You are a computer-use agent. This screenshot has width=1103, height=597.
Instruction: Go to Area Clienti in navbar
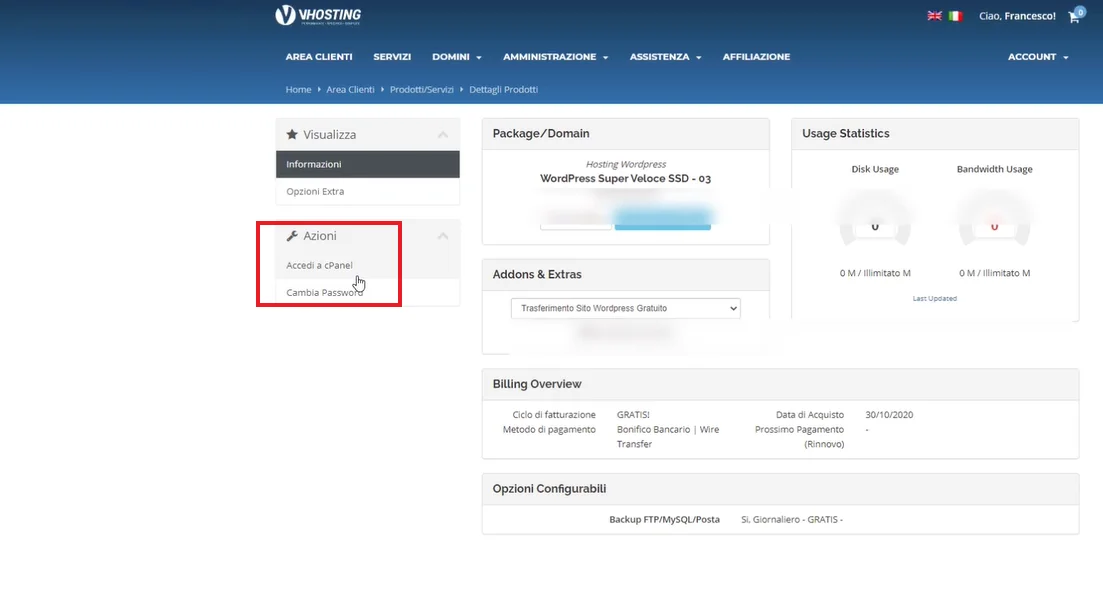point(319,57)
